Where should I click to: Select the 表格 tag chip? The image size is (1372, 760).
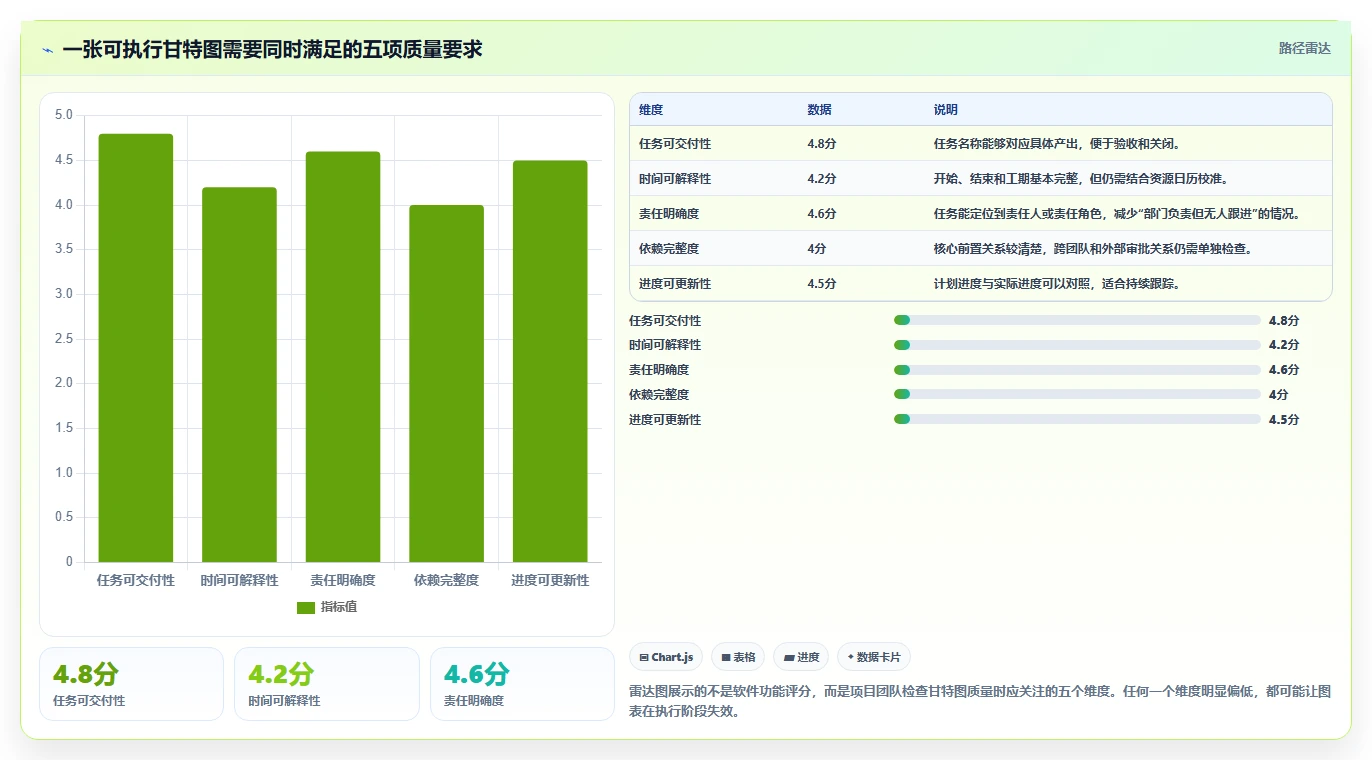(x=738, y=657)
